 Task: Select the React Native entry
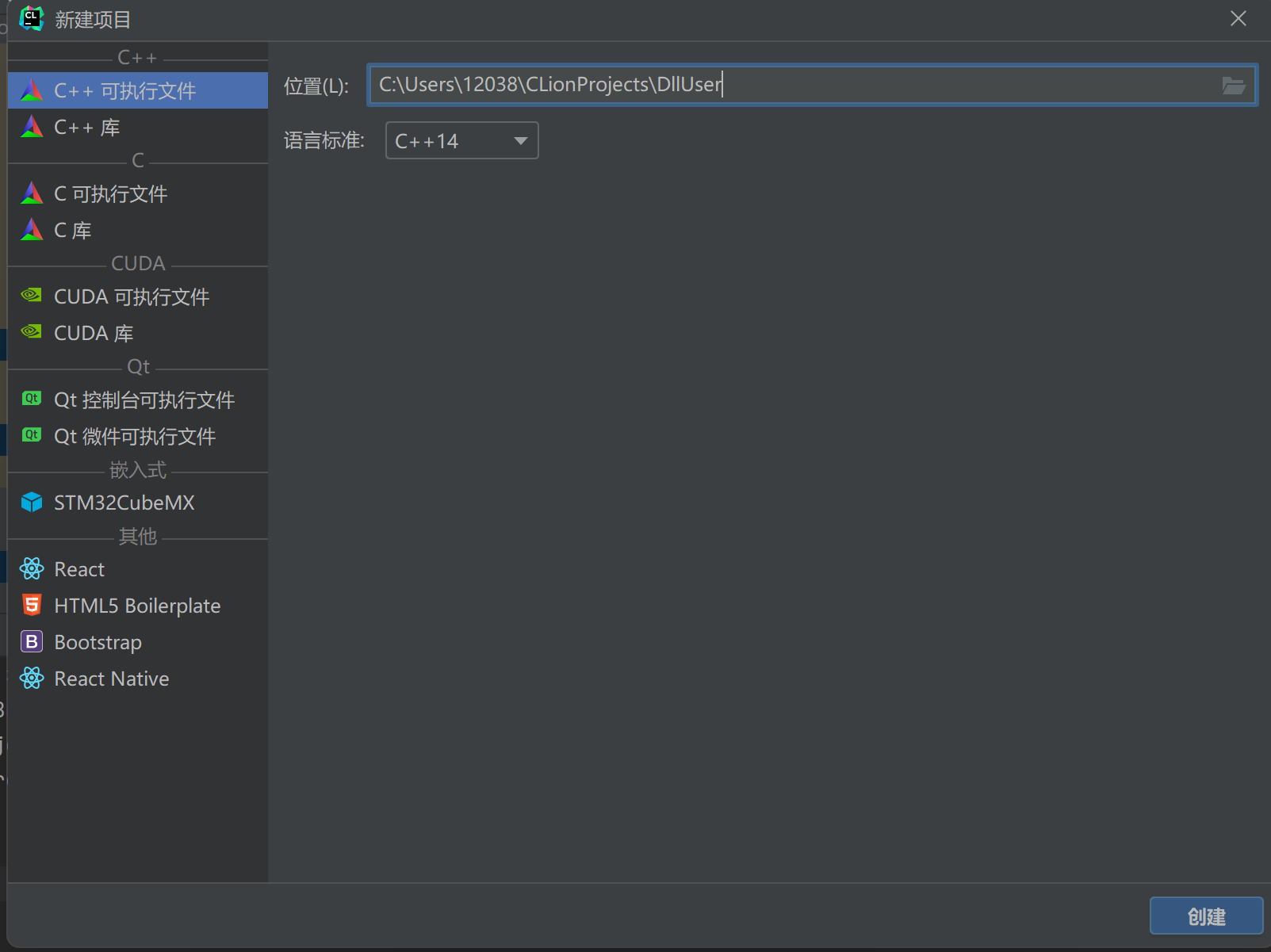coord(138,679)
